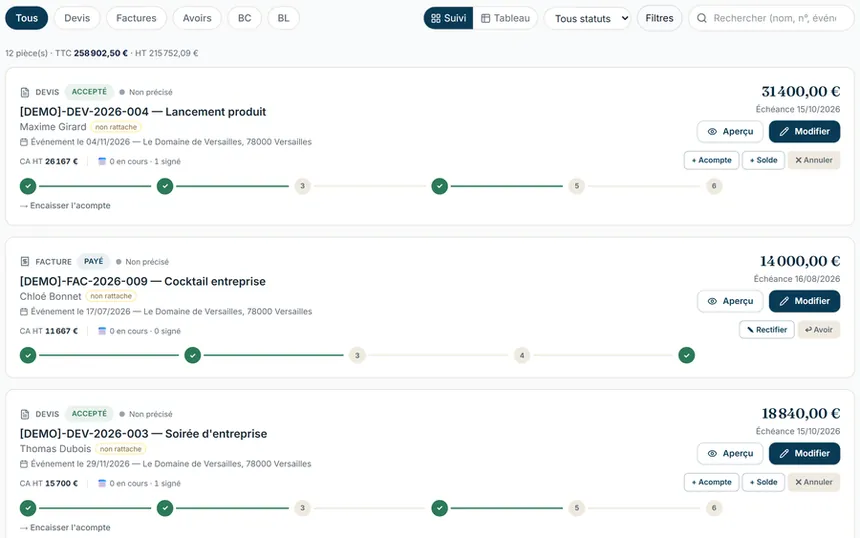The image size is (860, 538).
Task: Click contract icon beside '0 en cours · 0 signé'
Action: (101, 331)
